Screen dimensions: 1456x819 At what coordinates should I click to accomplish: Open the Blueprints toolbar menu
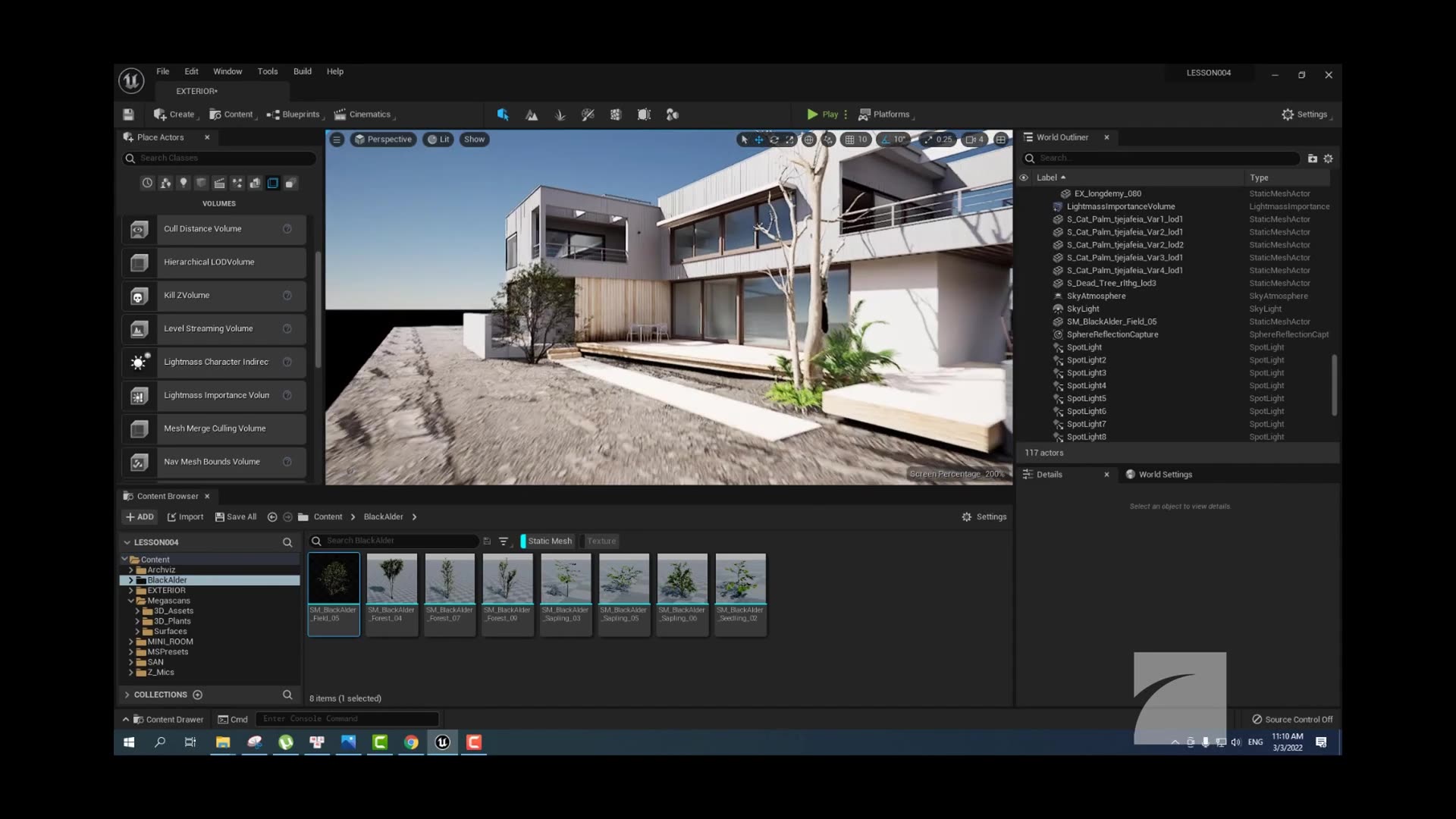point(294,115)
